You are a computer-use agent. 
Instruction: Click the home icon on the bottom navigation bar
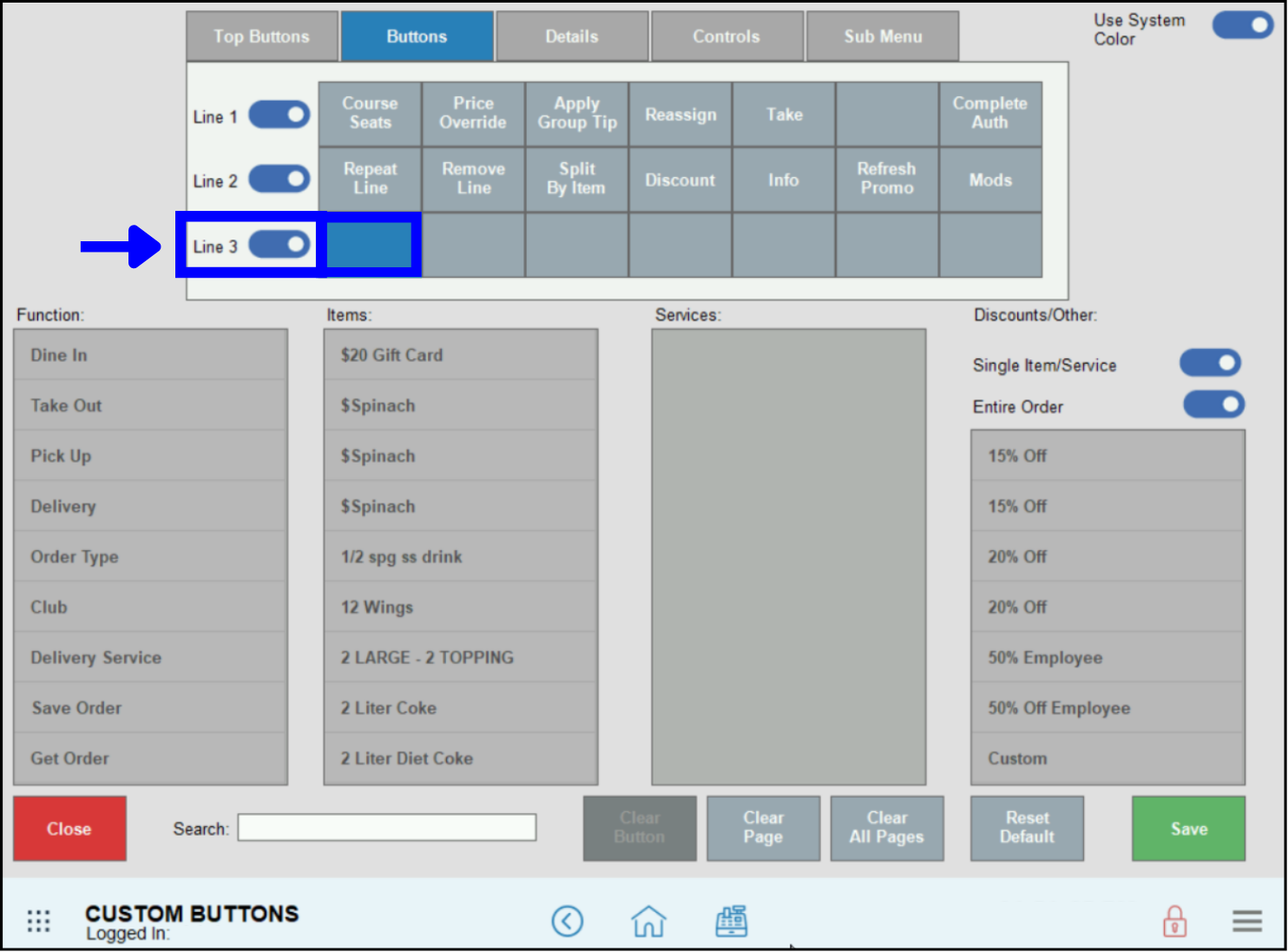pyautogui.click(x=649, y=921)
